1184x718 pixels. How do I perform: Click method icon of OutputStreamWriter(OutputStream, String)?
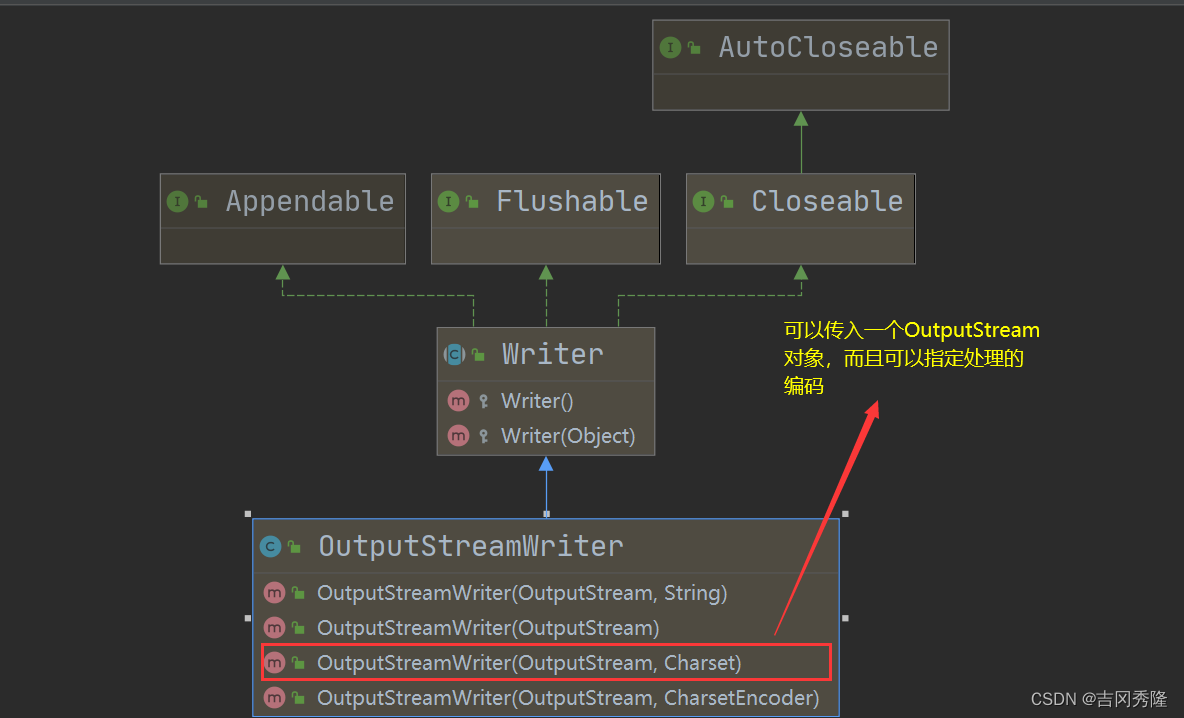[x=274, y=593]
